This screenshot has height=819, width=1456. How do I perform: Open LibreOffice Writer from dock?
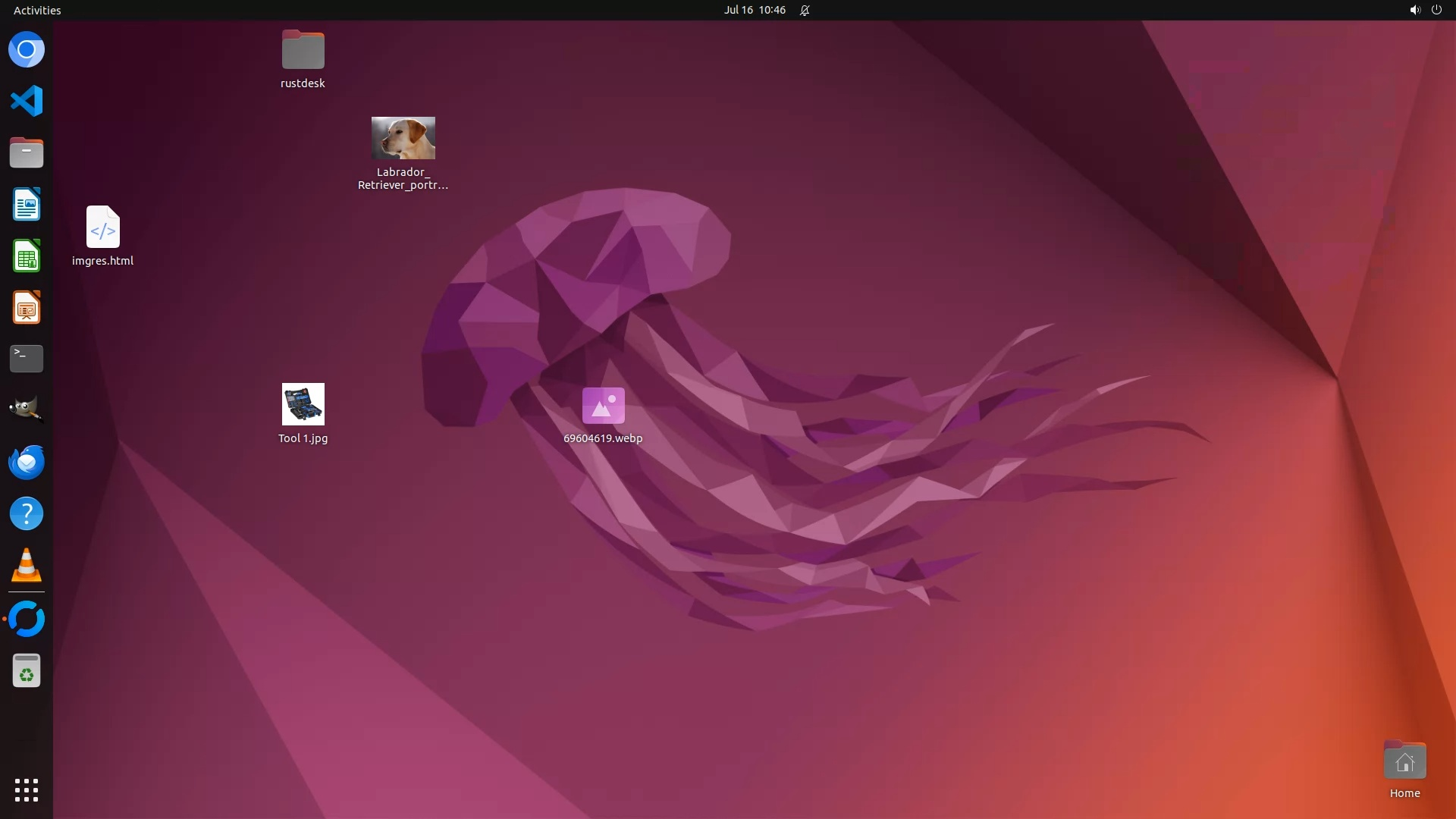tap(27, 205)
